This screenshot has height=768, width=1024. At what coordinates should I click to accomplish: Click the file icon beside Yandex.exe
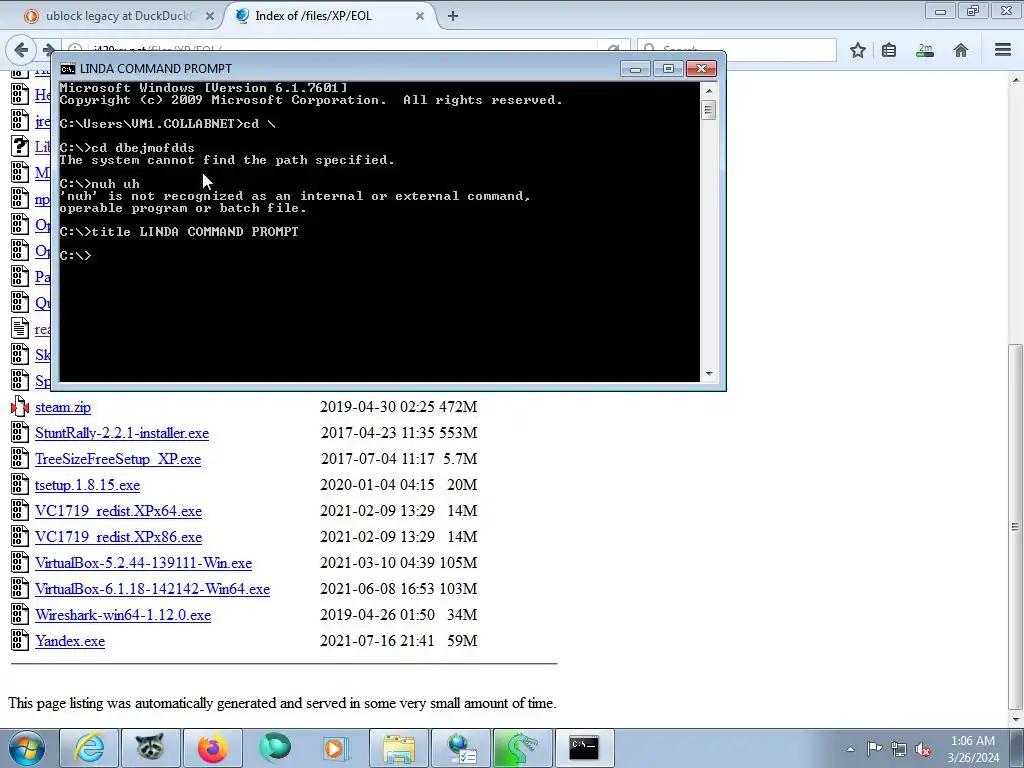coord(20,641)
